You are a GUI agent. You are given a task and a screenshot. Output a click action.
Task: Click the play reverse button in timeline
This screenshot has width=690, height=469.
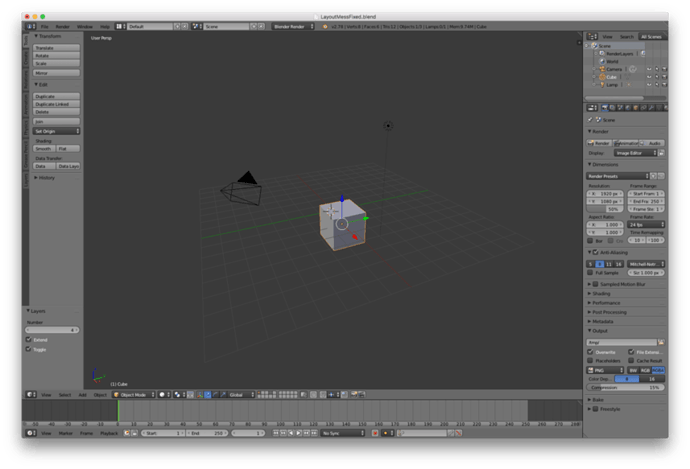tap(291, 433)
